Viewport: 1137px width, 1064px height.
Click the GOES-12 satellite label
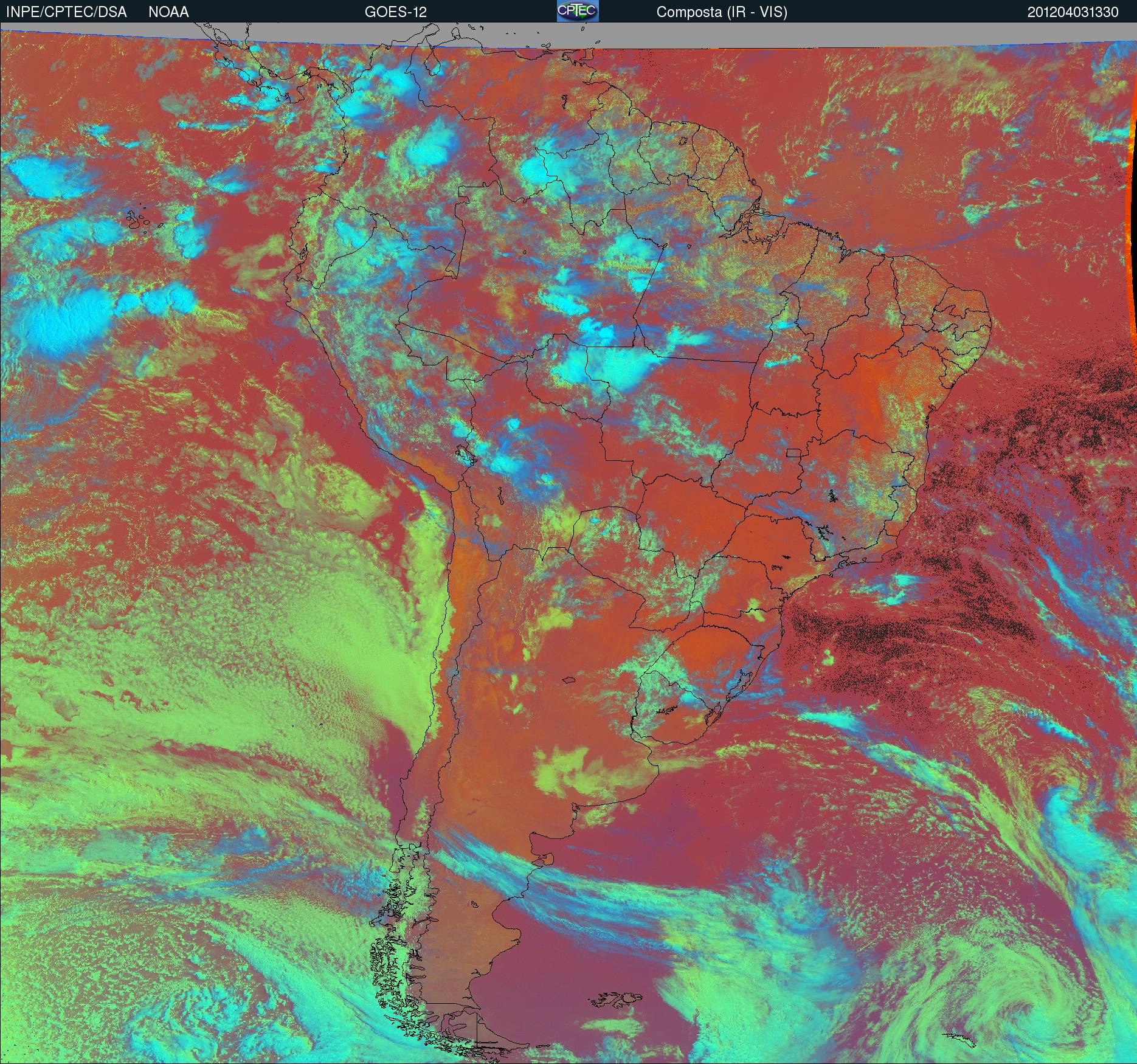click(396, 12)
